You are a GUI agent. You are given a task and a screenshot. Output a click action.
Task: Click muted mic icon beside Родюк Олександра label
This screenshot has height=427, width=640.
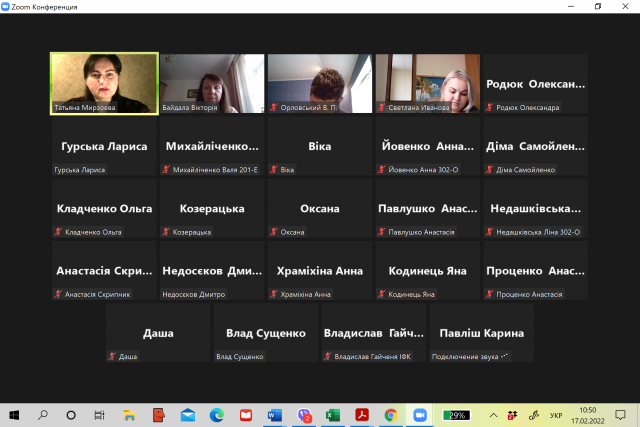tap(489, 107)
